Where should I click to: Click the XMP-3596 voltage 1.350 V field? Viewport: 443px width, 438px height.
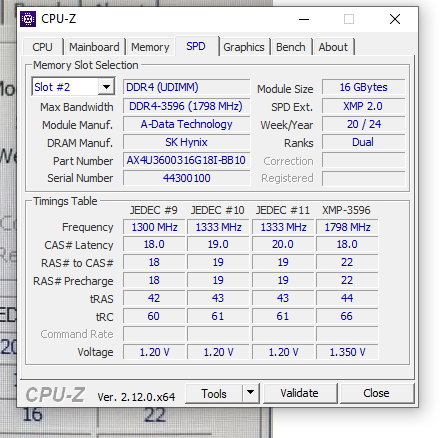click(347, 352)
